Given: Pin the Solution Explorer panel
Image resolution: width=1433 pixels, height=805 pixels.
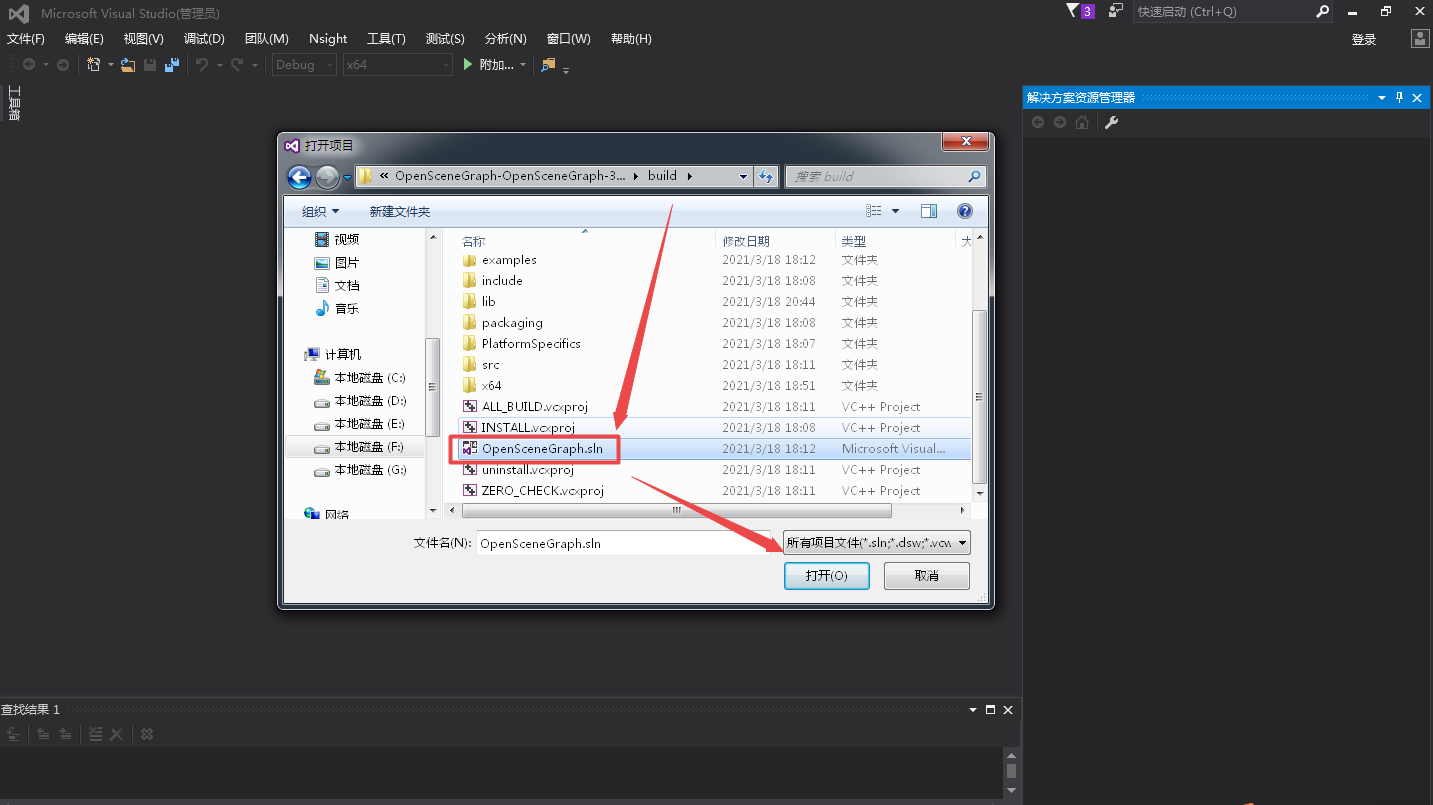Looking at the screenshot, I should (x=1400, y=97).
